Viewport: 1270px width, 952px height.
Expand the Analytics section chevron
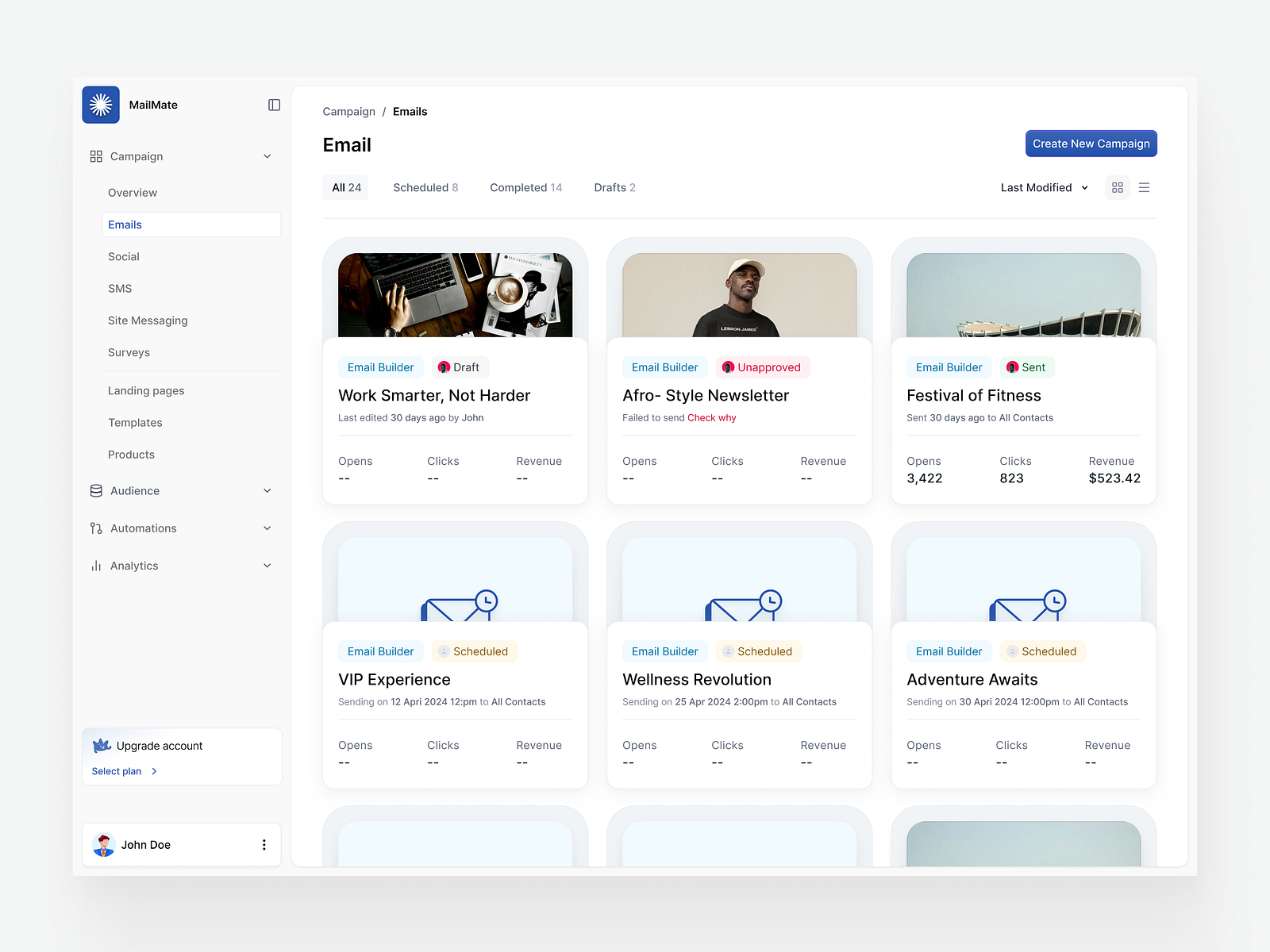(267, 566)
